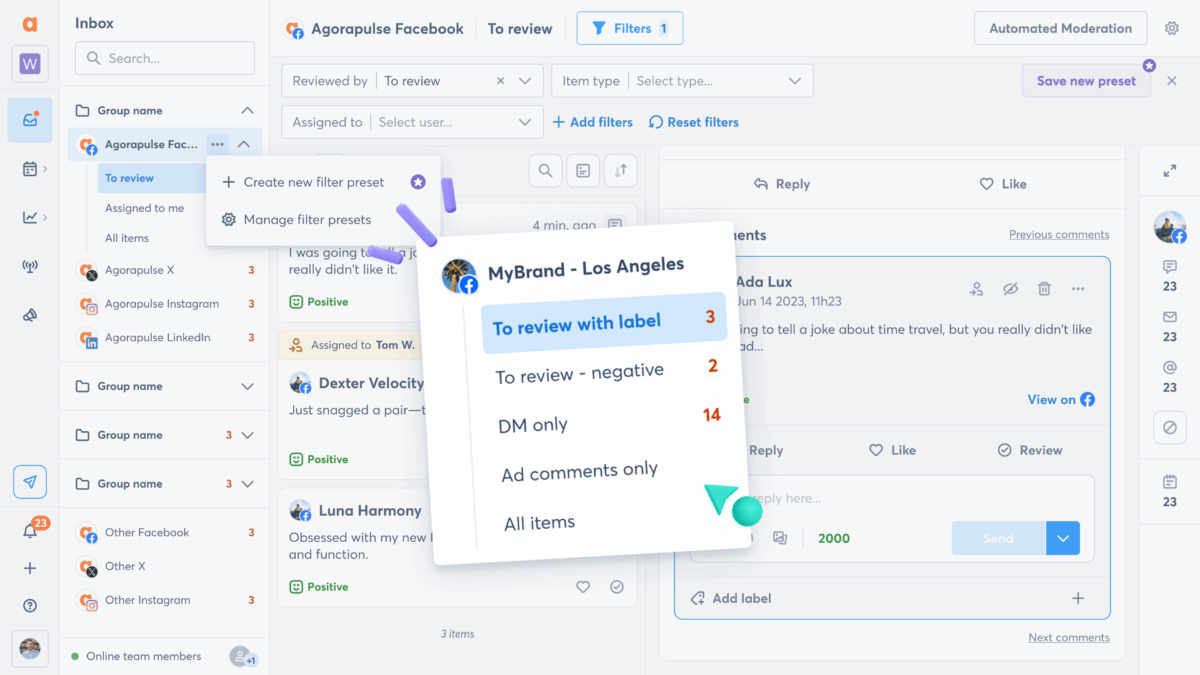1200x675 pixels.
Task: Select Create new filter preset menu item
Action: pos(314,182)
